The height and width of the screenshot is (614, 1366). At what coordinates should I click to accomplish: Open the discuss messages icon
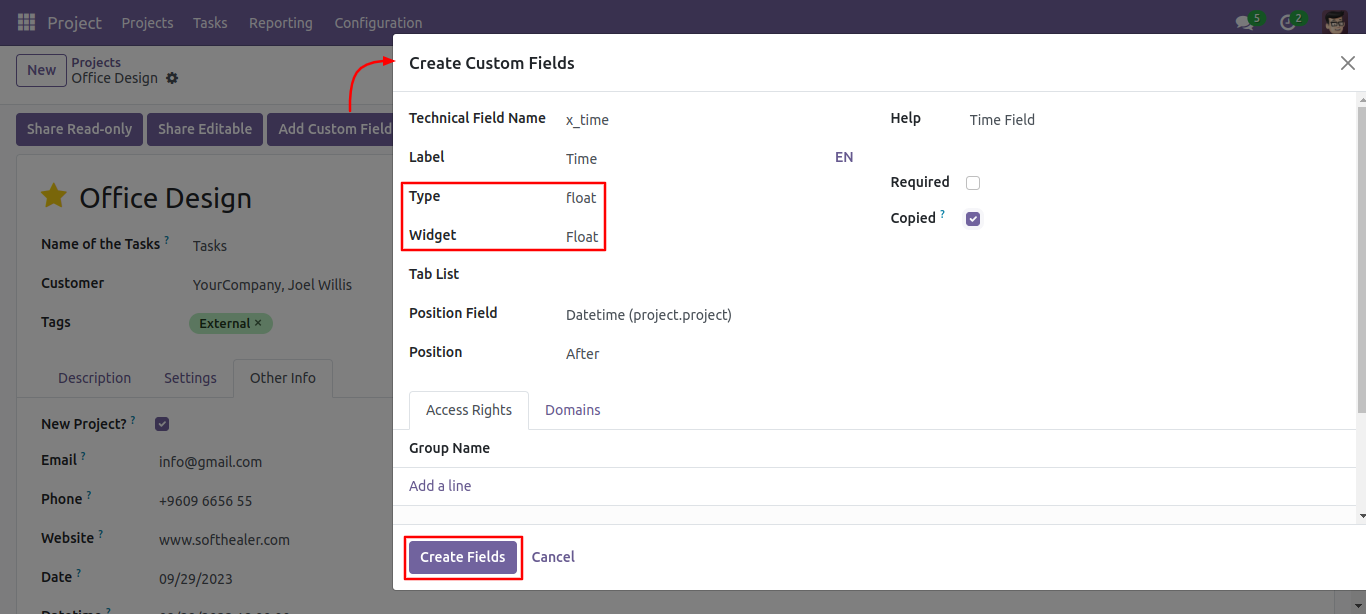[x=1246, y=22]
